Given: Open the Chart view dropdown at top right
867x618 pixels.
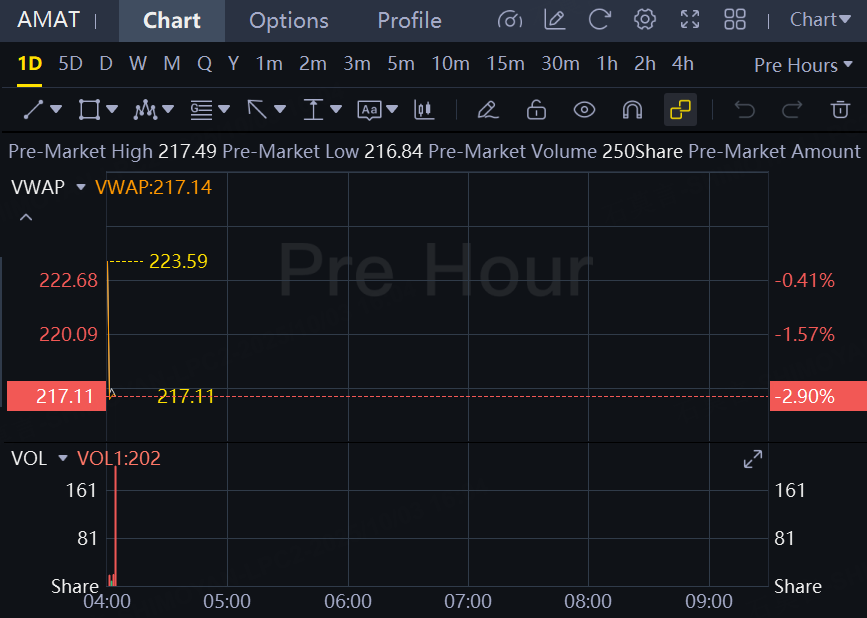Looking at the screenshot, I should 820,20.
